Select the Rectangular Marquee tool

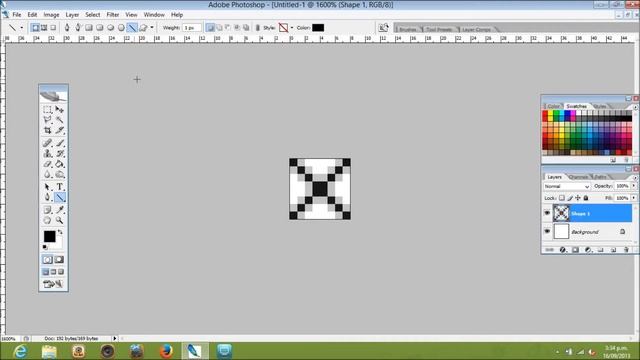(47, 109)
